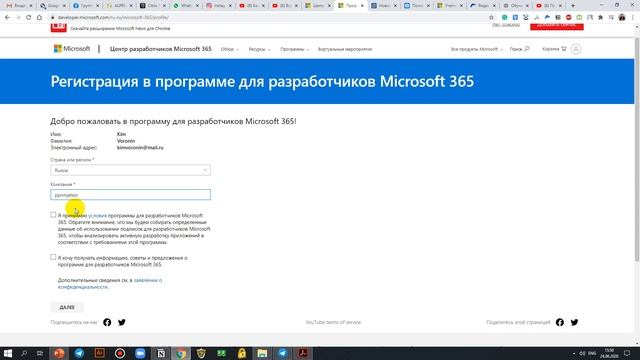Open 'Виртуальные мероприятия' navigation item

coord(345,49)
